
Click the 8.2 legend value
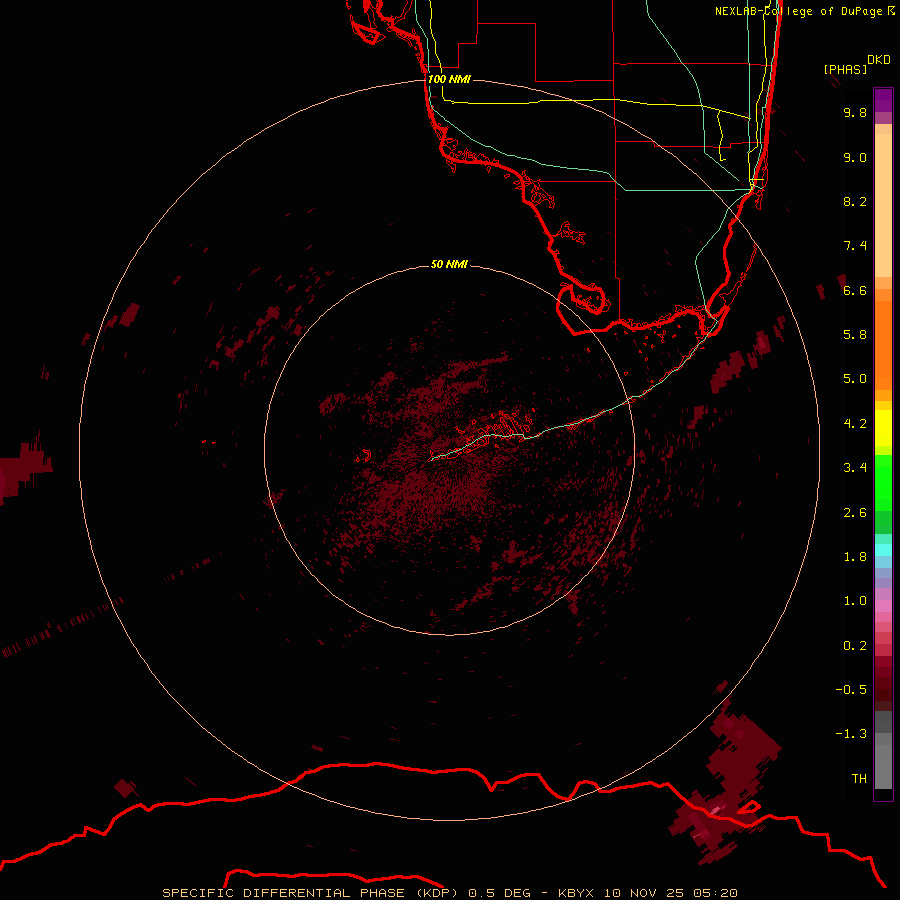point(855,201)
